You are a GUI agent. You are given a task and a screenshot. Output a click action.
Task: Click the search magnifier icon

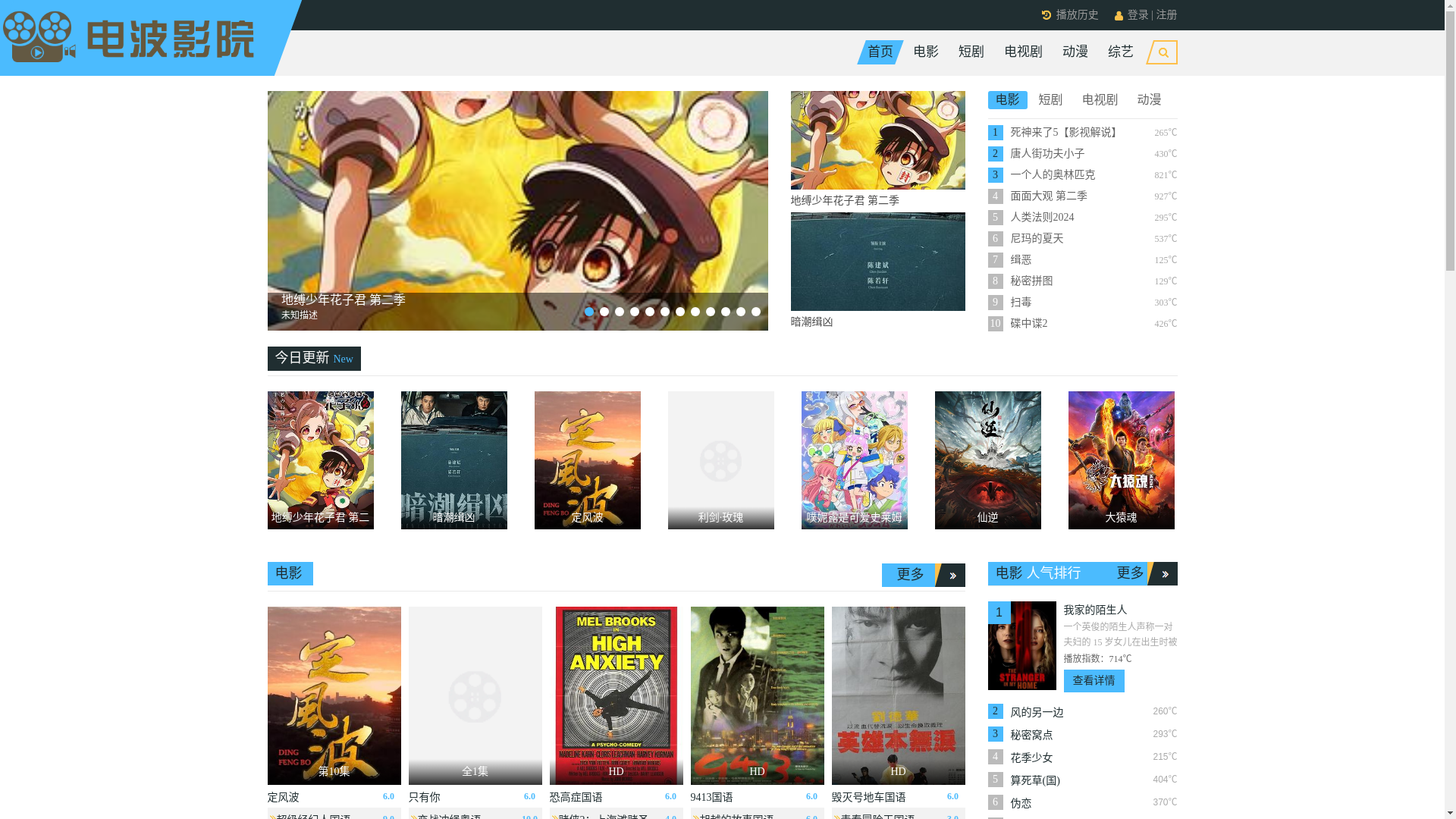click(x=1163, y=52)
